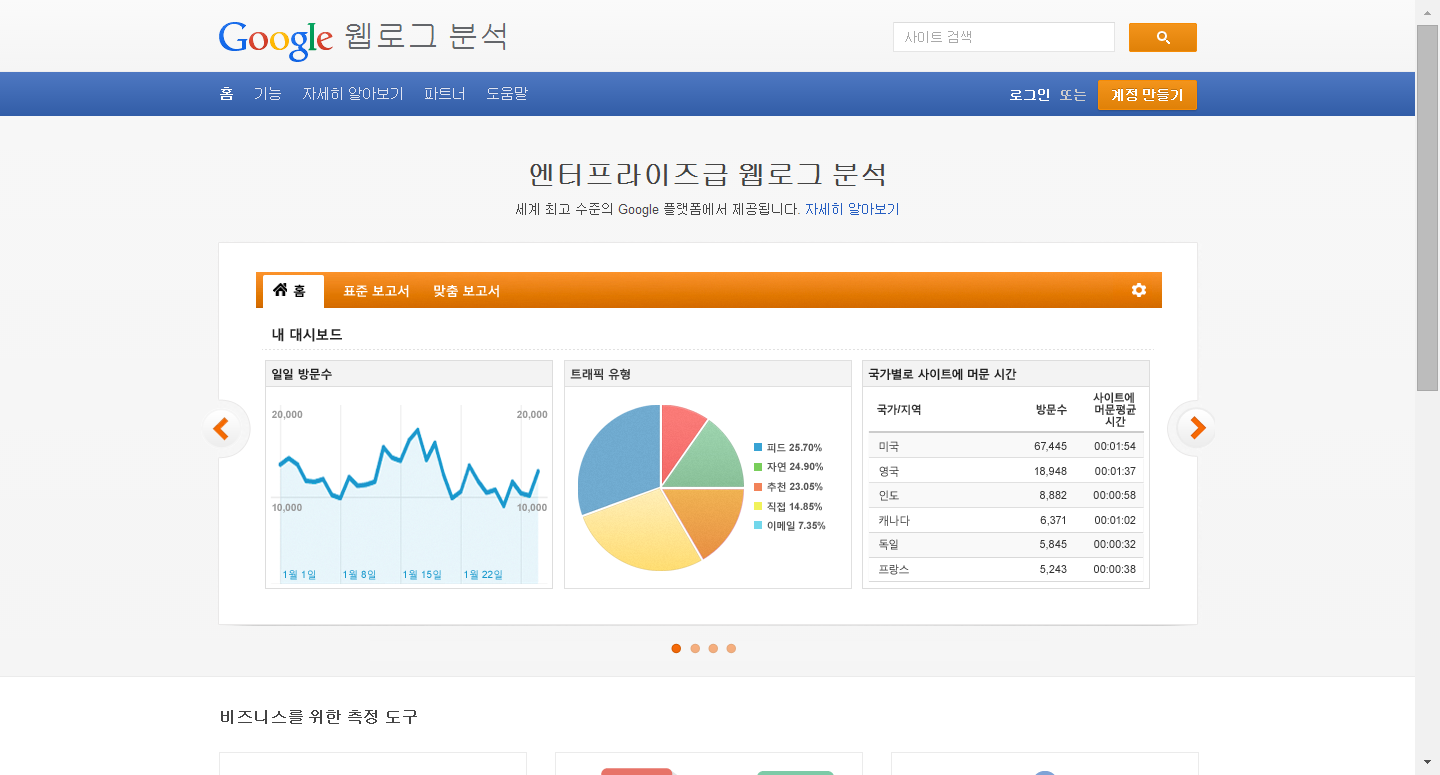Click scrollbar down arrow
This screenshot has width=1440, height=775.
1427,764
